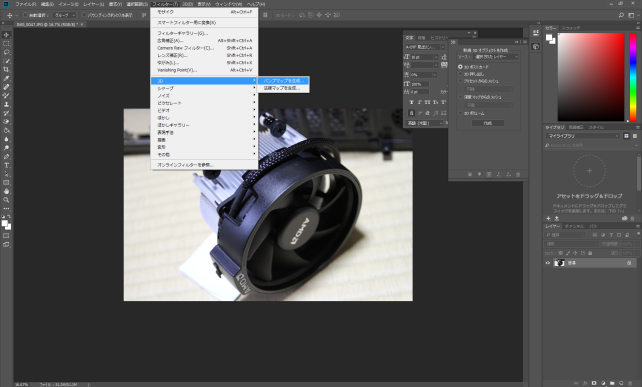
Task: Open the ソース dropdown in 3D panel
Action: [x=496, y=57]
